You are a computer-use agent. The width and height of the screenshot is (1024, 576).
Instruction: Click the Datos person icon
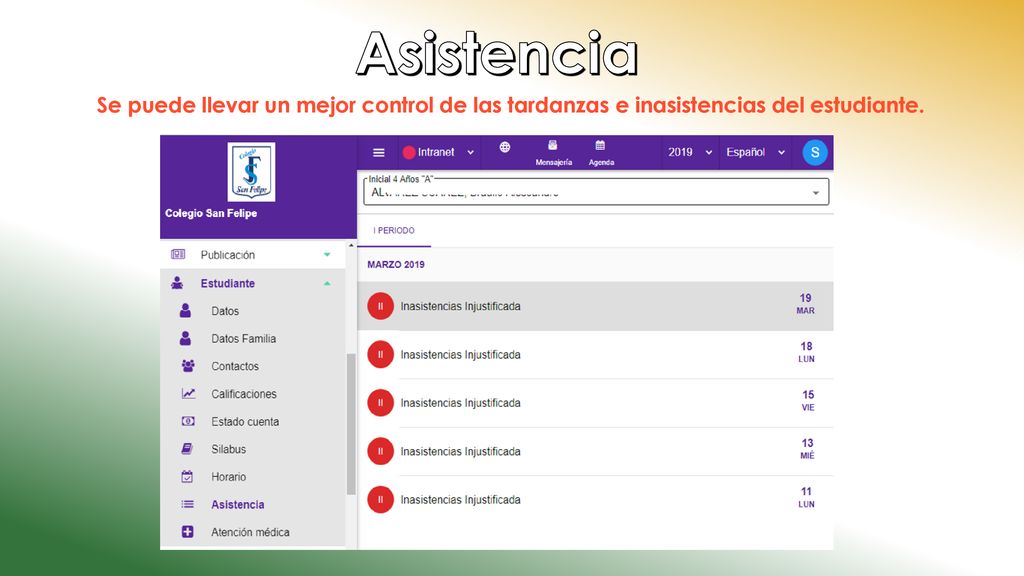coord(185,311)
